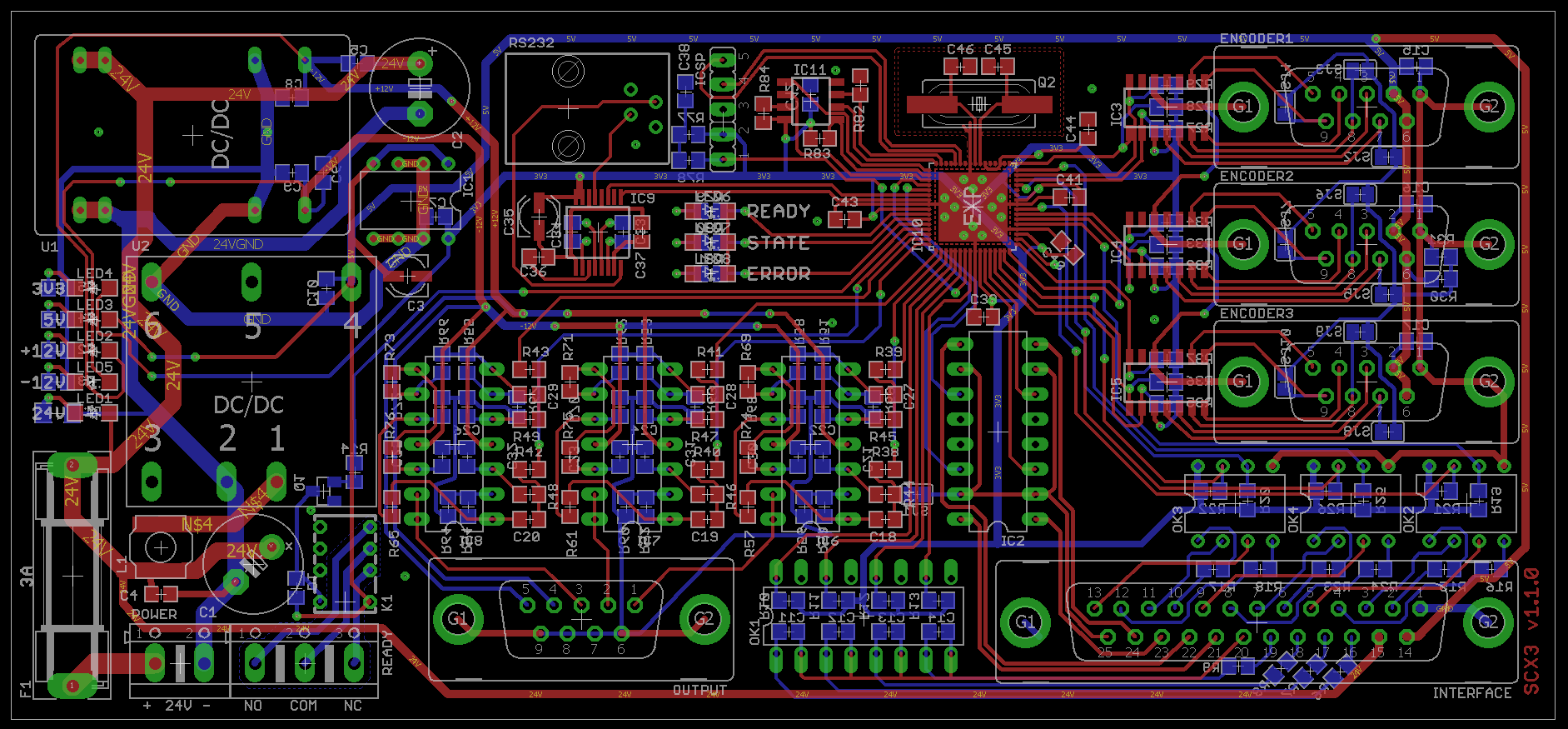Select the INTERFACE connector label
This screenshot has width=1568, height=729.
(x=1471, y=693)
